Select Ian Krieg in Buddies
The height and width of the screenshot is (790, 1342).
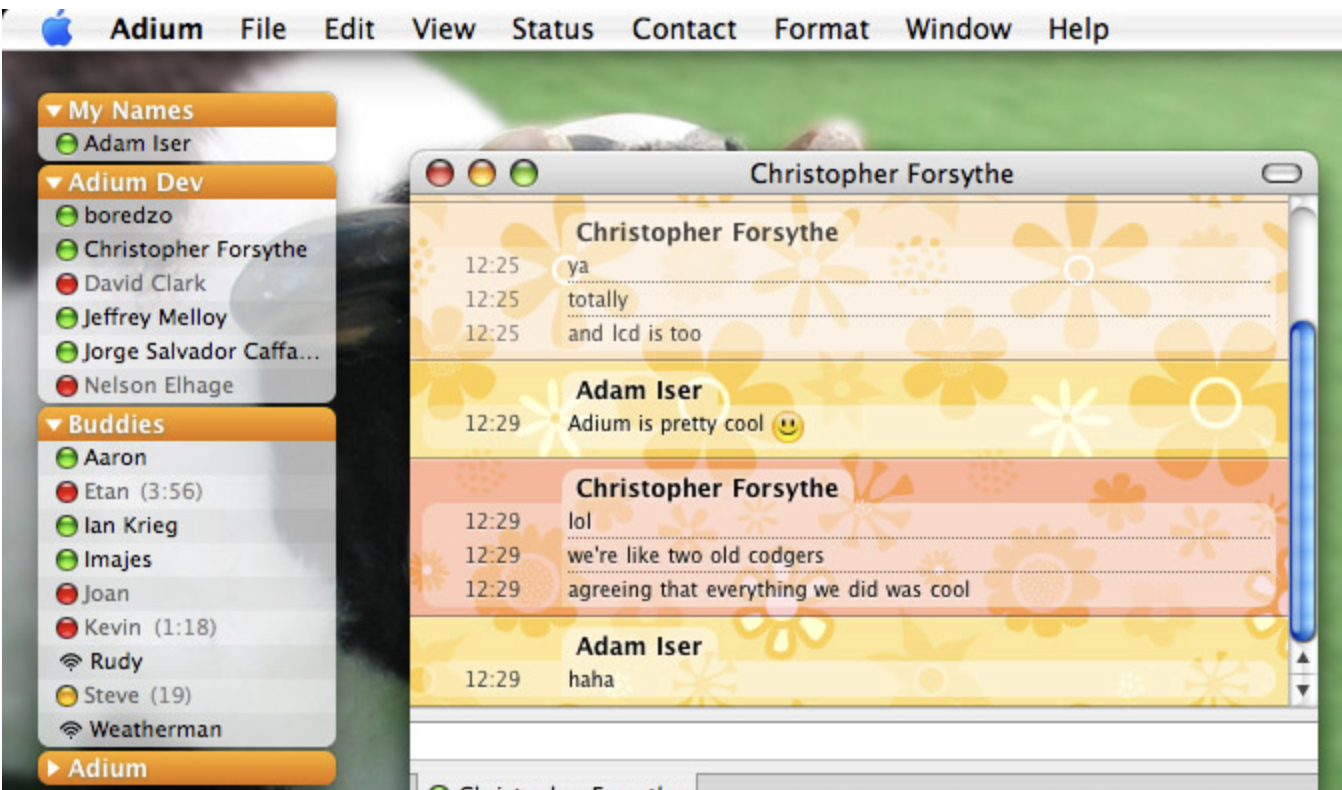[x=130, y=525]
